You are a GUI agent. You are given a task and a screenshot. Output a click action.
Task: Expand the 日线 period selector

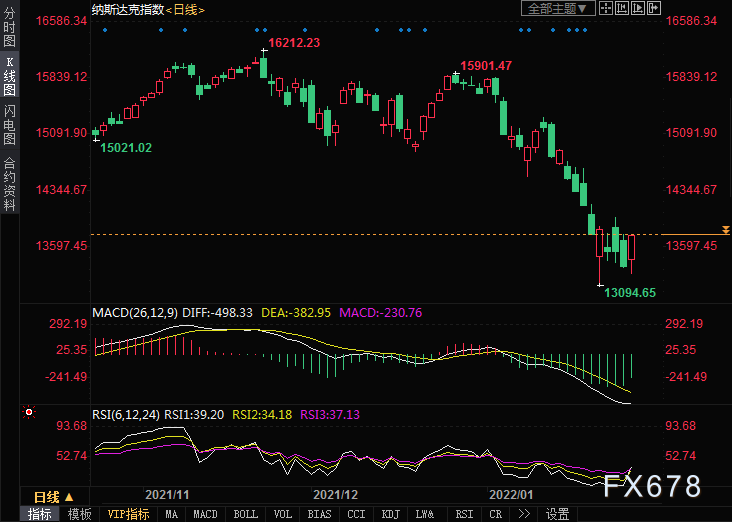tap(54, 497)
